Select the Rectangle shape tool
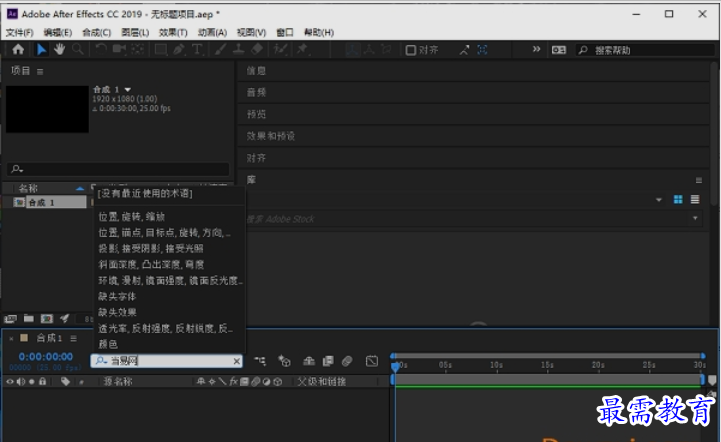Viewport: 721px width, 442px height. point(161,49)
